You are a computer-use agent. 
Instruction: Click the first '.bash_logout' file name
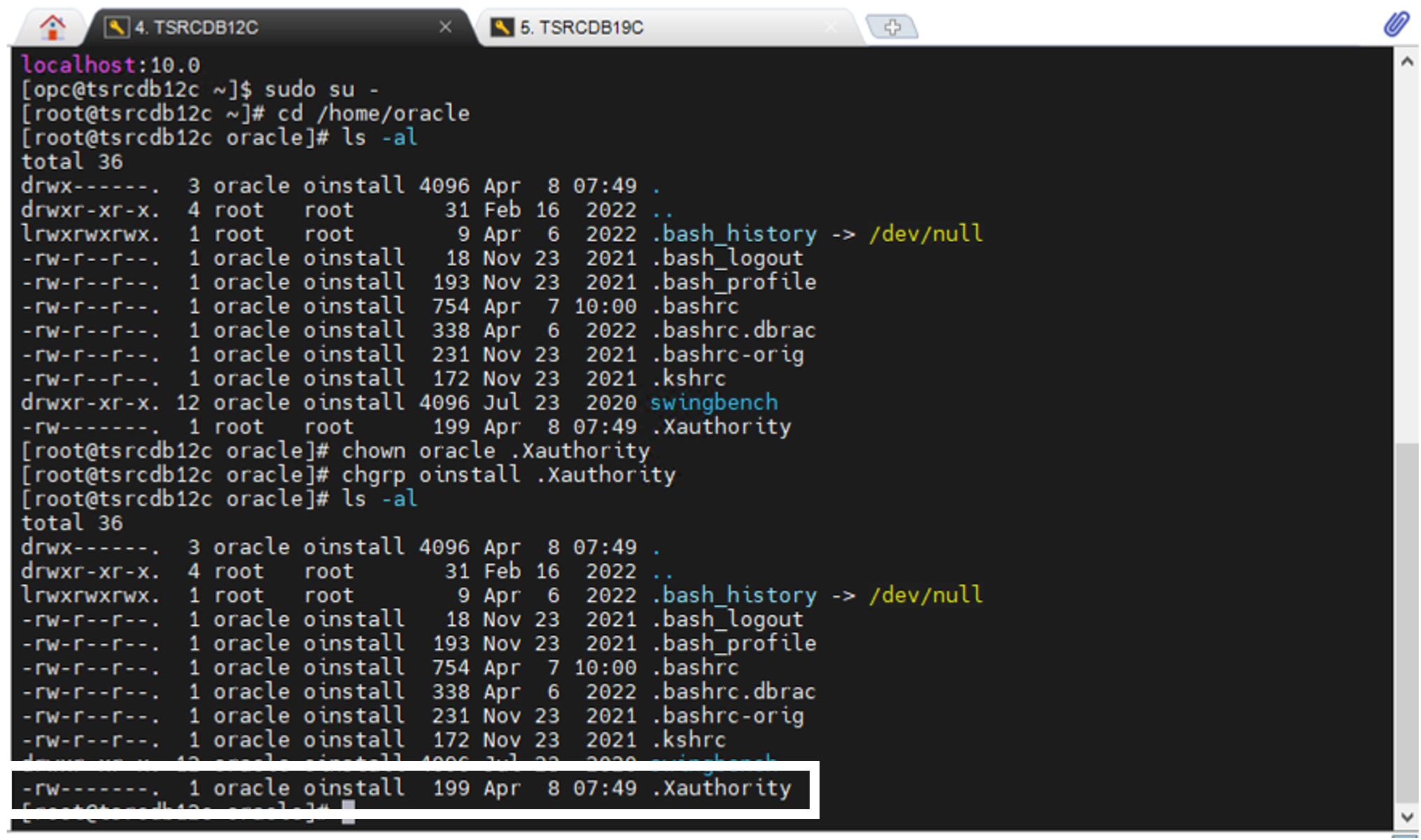[728, 258]
